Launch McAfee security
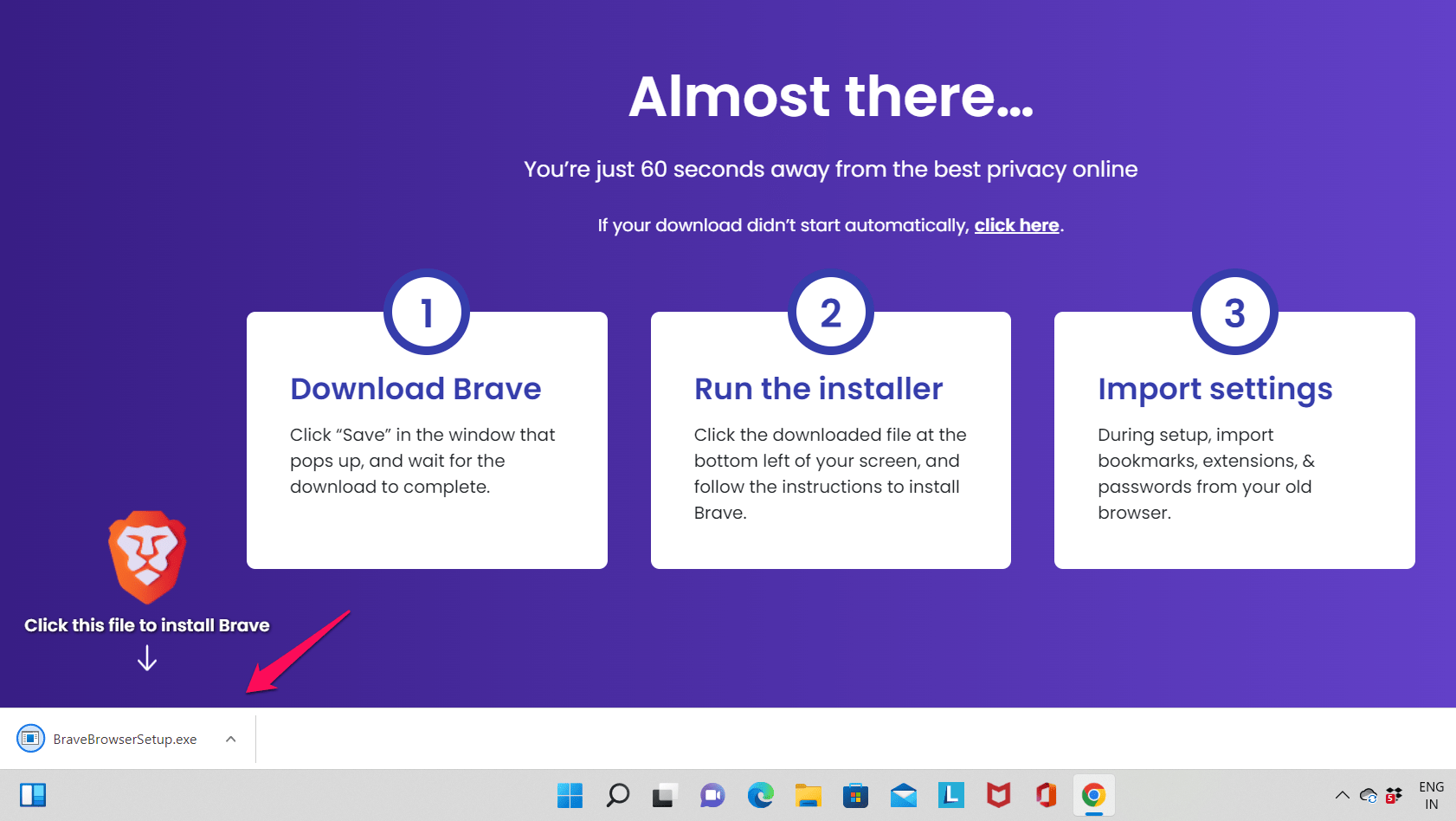1456x821 pixels. coord(997,795)
